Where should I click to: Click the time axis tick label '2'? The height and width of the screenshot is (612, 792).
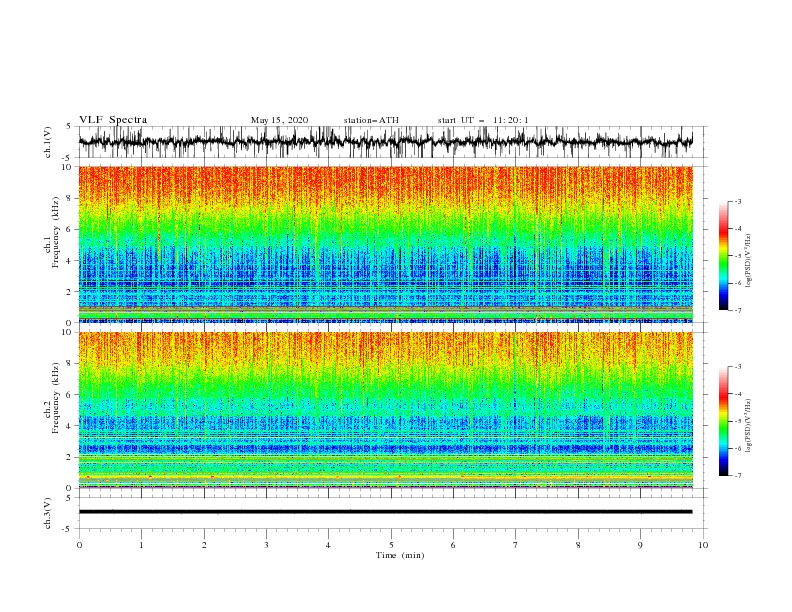204,545
